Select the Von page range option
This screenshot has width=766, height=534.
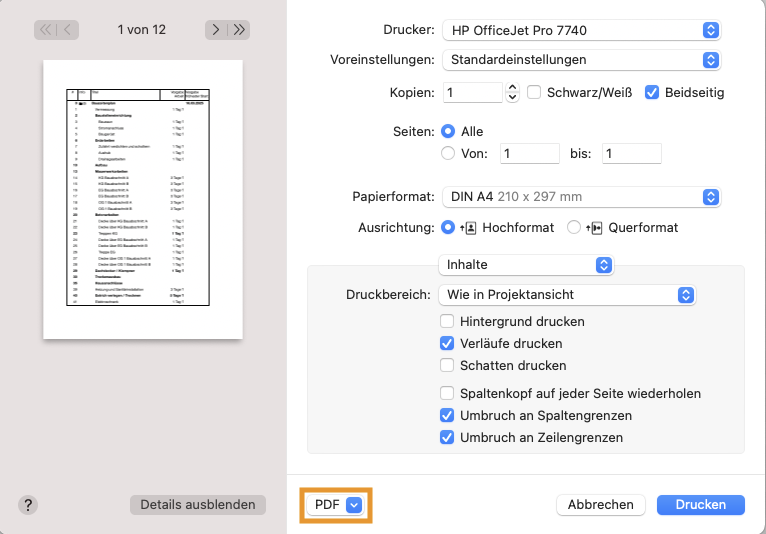(448, 154)
